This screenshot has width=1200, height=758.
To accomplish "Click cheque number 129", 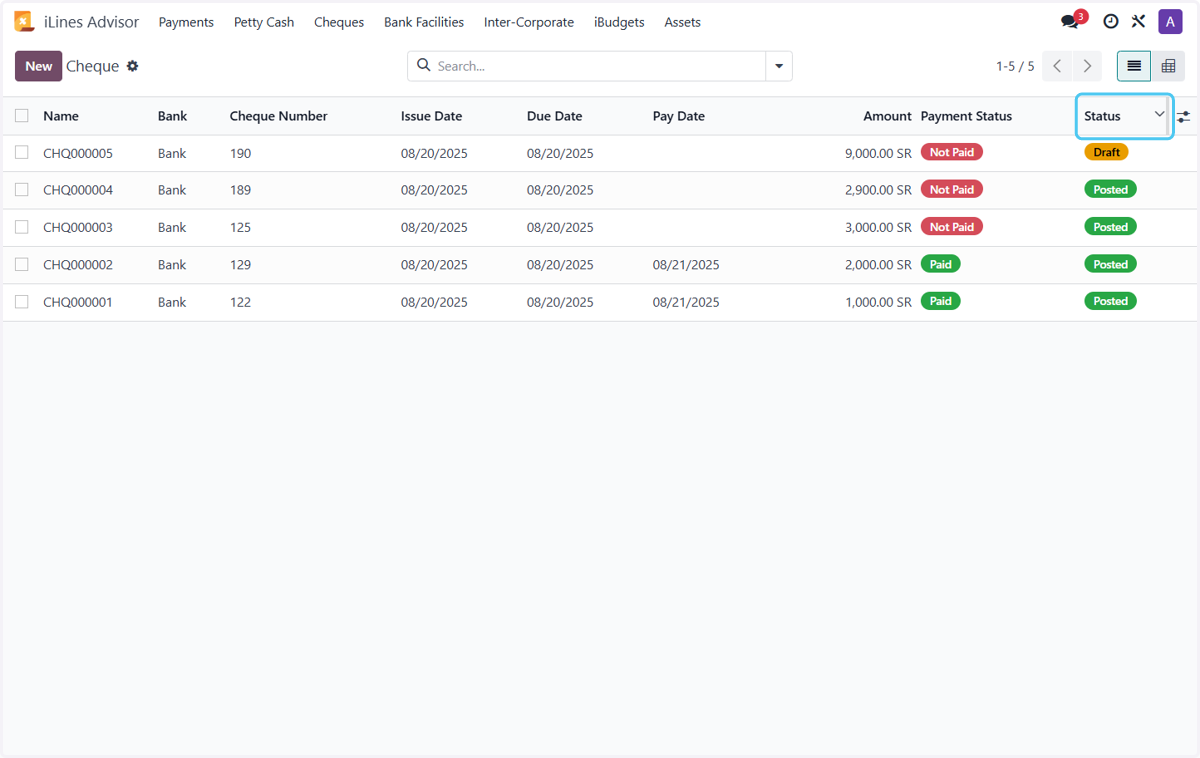I will (241, 264).
